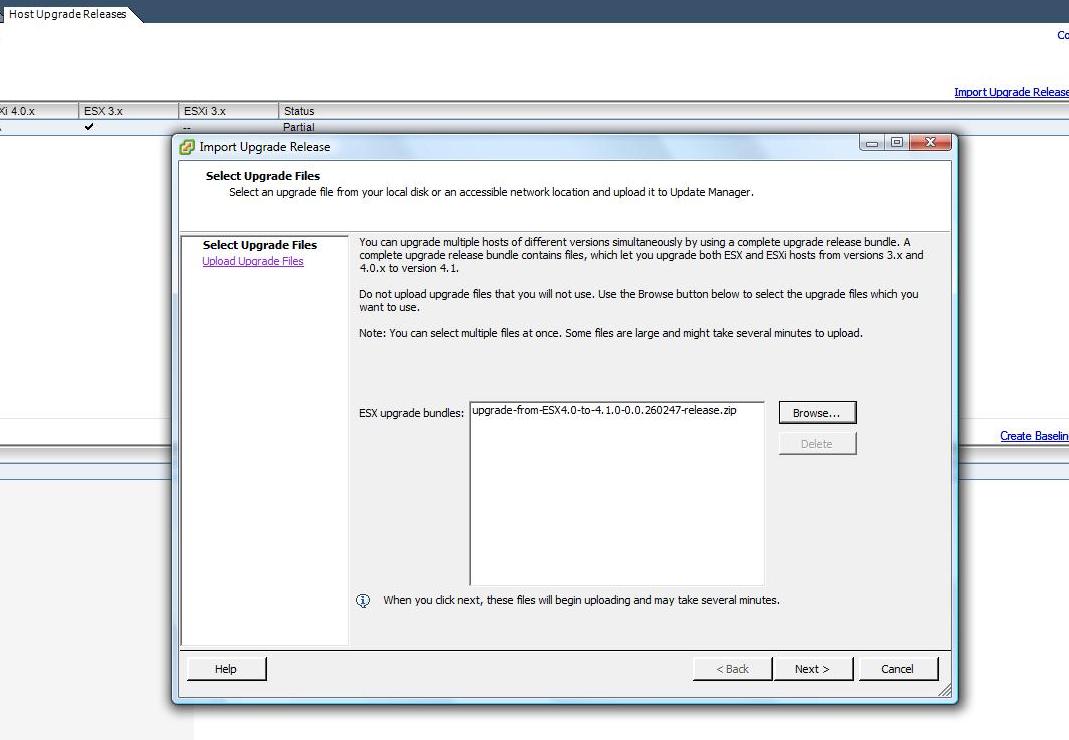Click the disabled Delete button
The image size is (1069, 740).
pos(817,443)
